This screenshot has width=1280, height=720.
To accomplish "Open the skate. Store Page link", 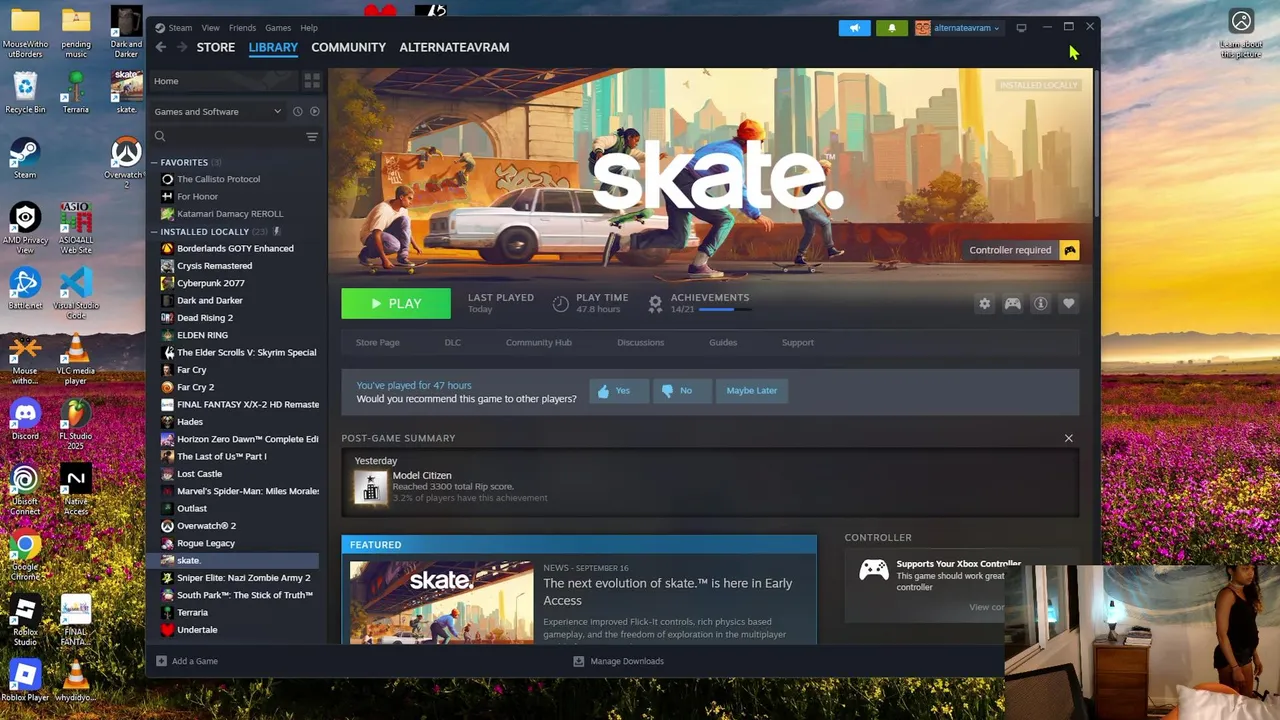I will (378, 342).
